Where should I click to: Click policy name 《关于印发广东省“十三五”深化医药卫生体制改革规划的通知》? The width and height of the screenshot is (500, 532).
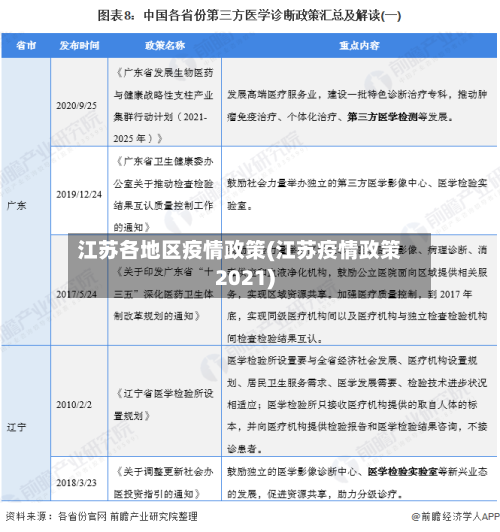coord(164,294)
